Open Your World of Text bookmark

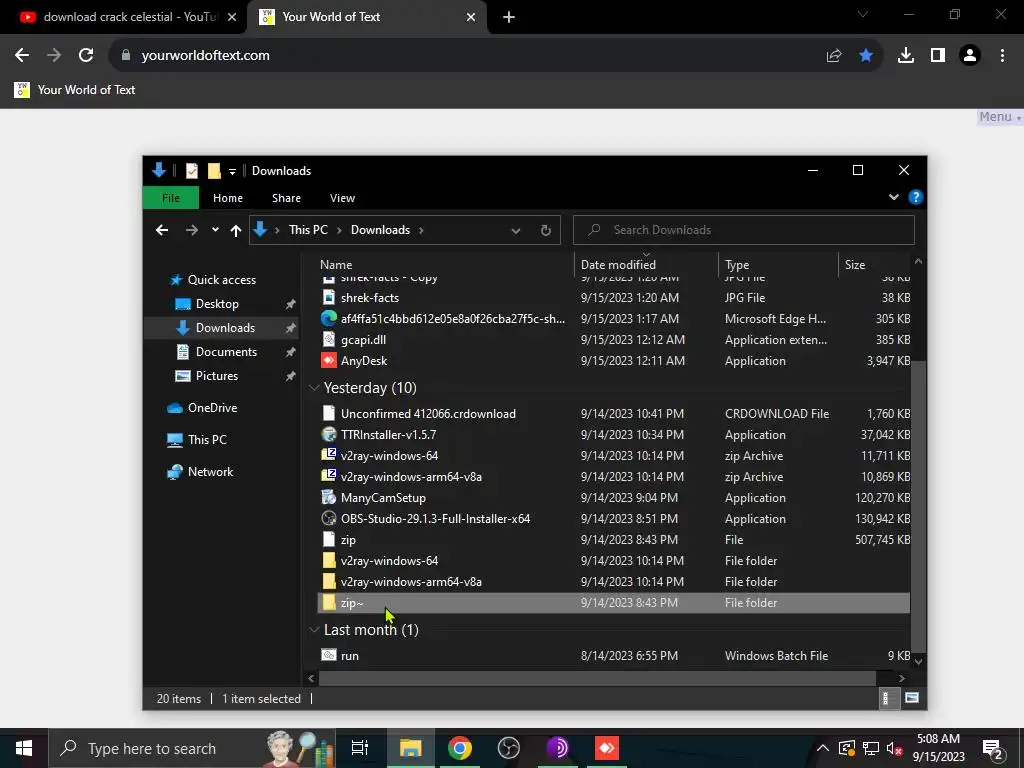[x=75, y=90]
